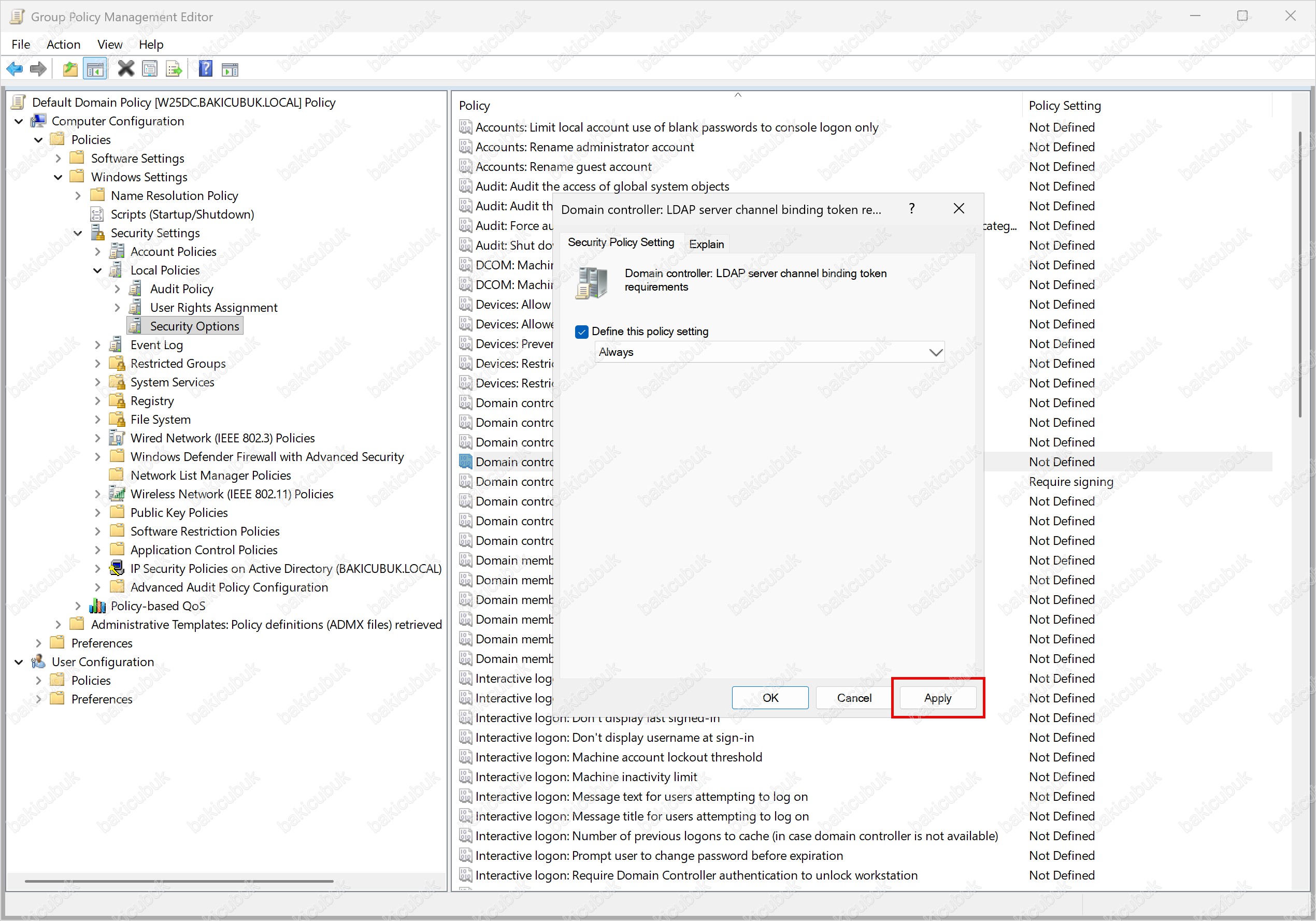Select Accounts: Rename administrator account policy

tap(584, 147)
